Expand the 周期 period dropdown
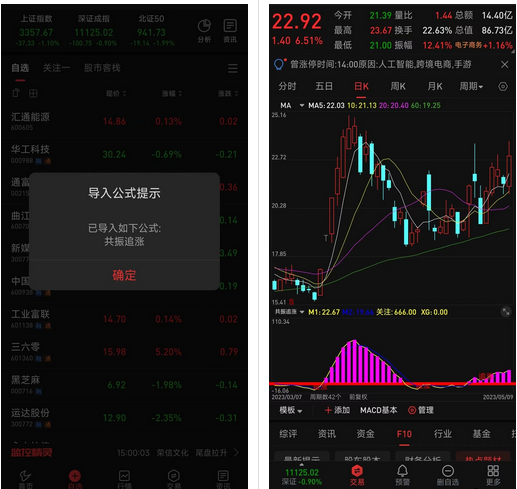The width and height of the screenshot is (517, 489). [471, 87]
